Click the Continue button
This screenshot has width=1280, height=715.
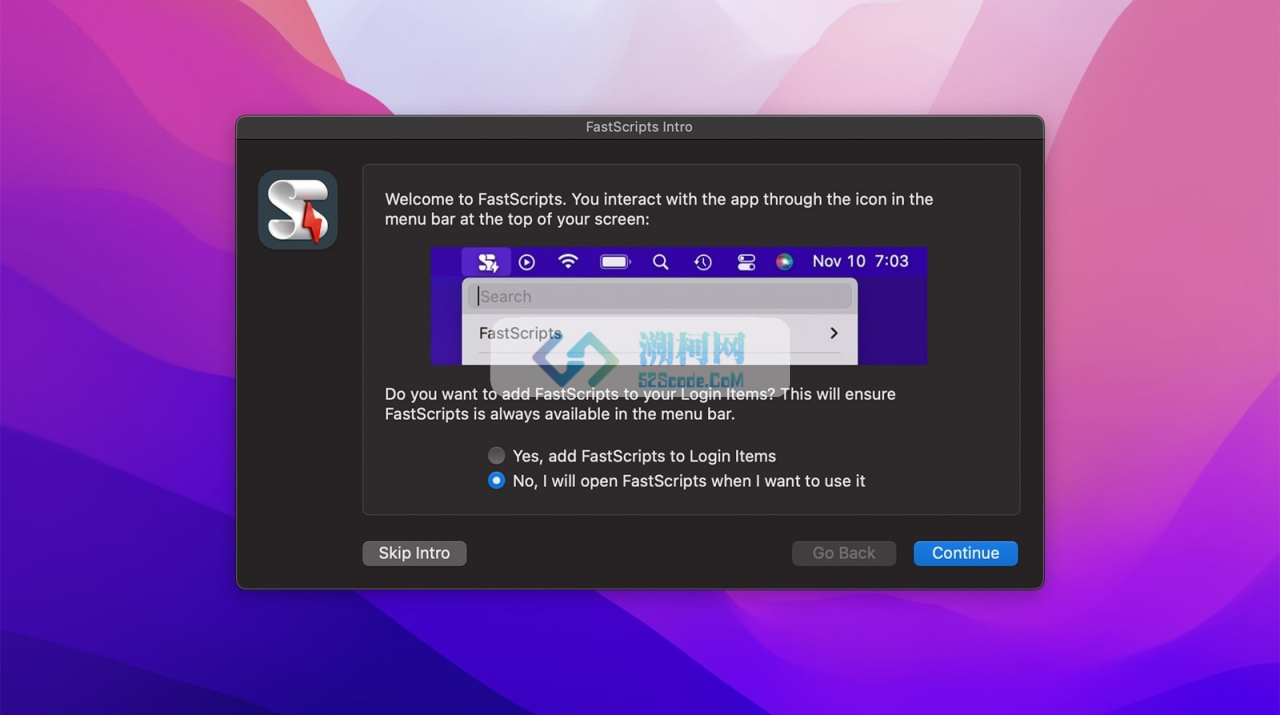965,553
